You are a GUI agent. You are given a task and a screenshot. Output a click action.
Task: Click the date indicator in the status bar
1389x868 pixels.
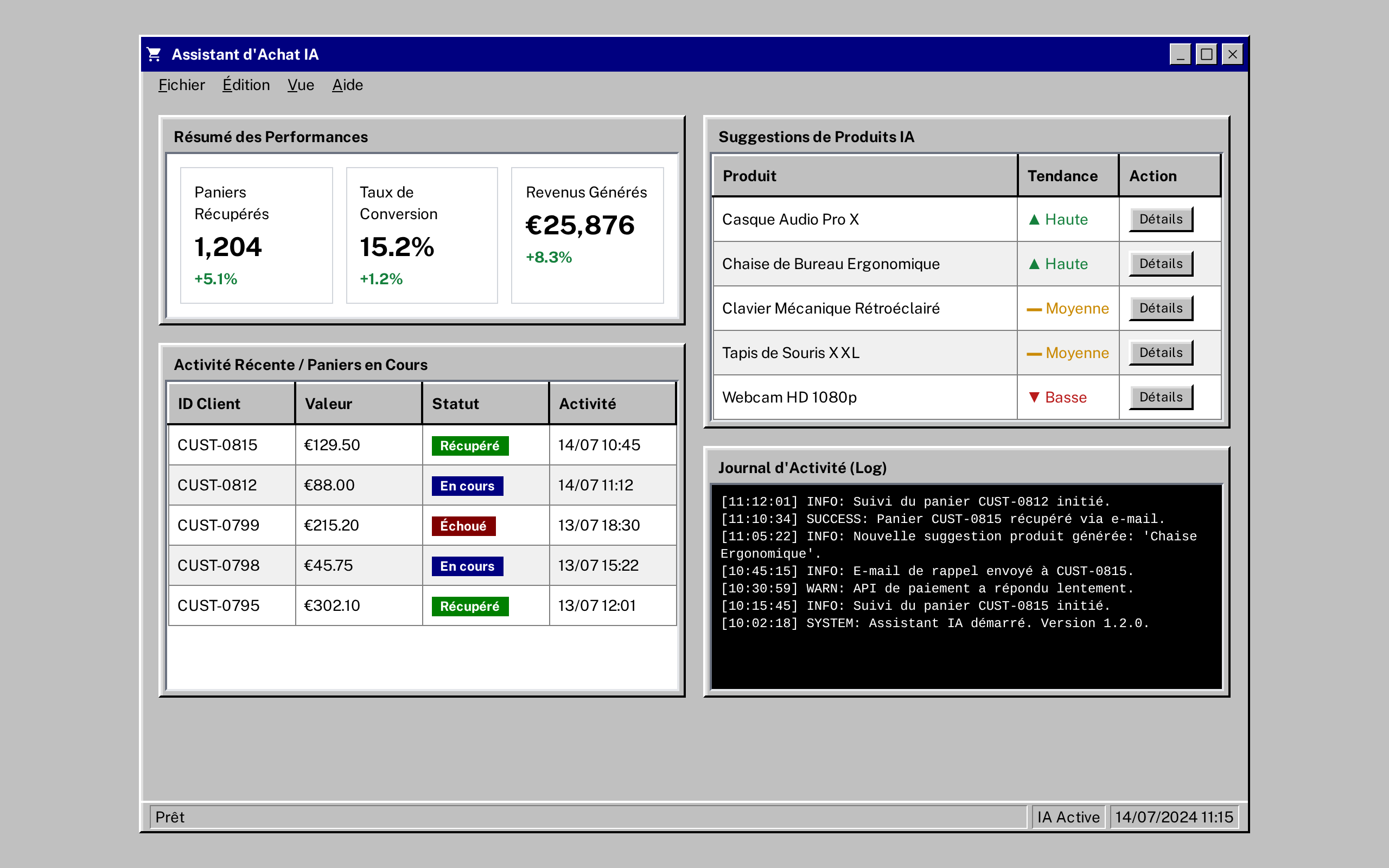pos(1174,817)
